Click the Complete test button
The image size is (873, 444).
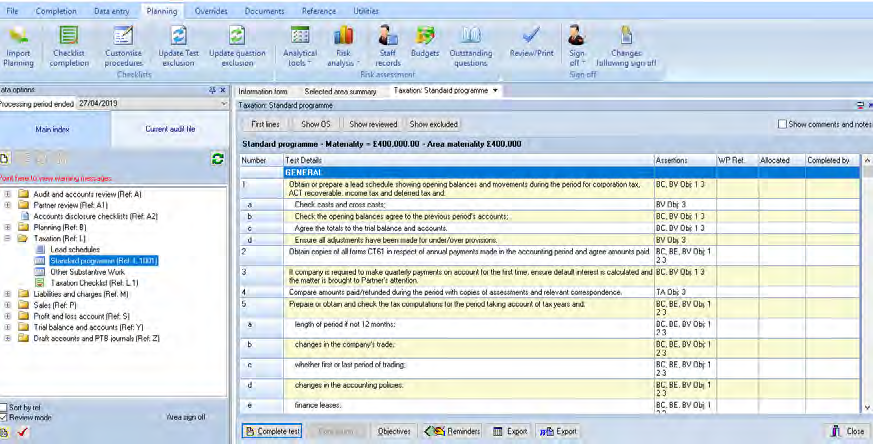(x=272, y=431)
